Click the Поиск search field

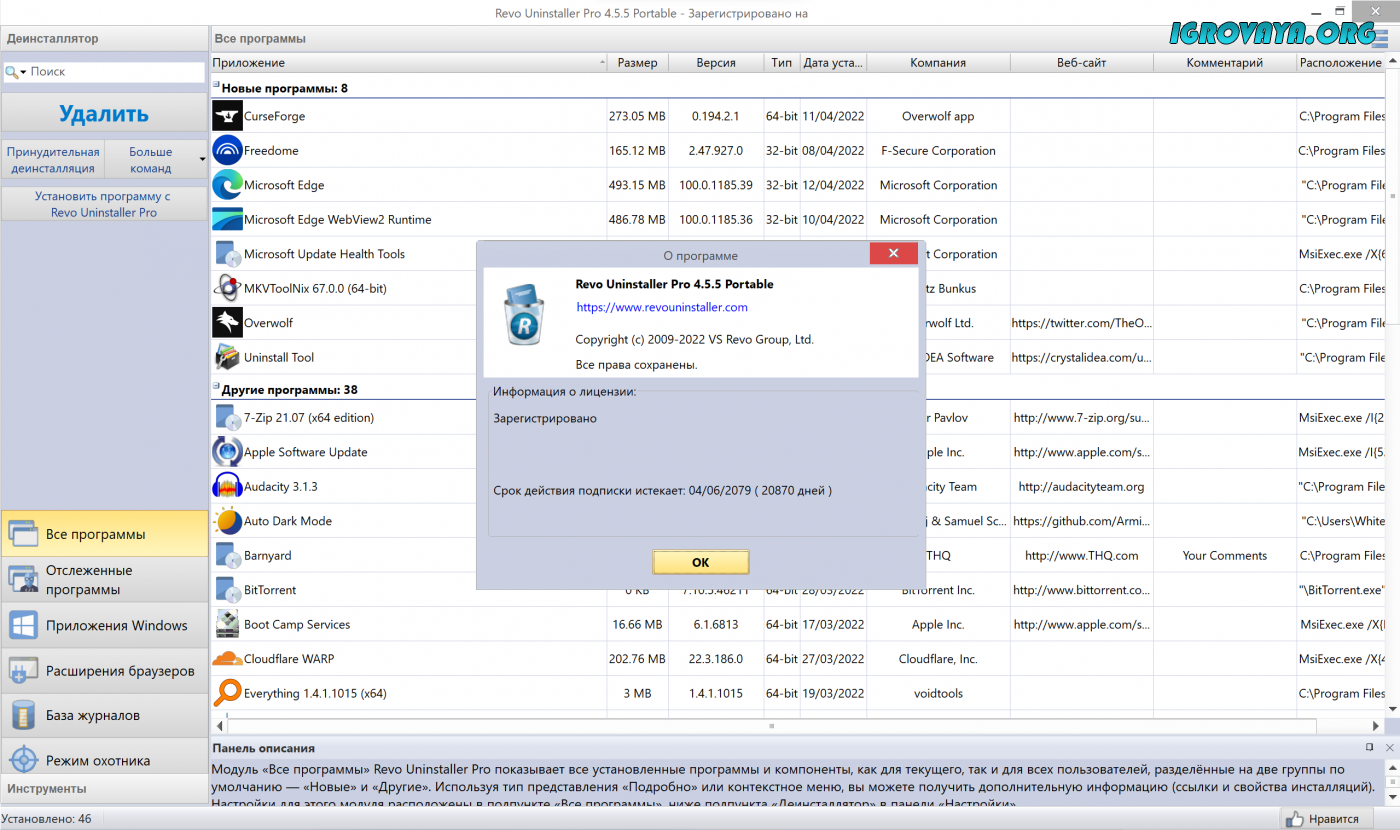tap(115, 72)
